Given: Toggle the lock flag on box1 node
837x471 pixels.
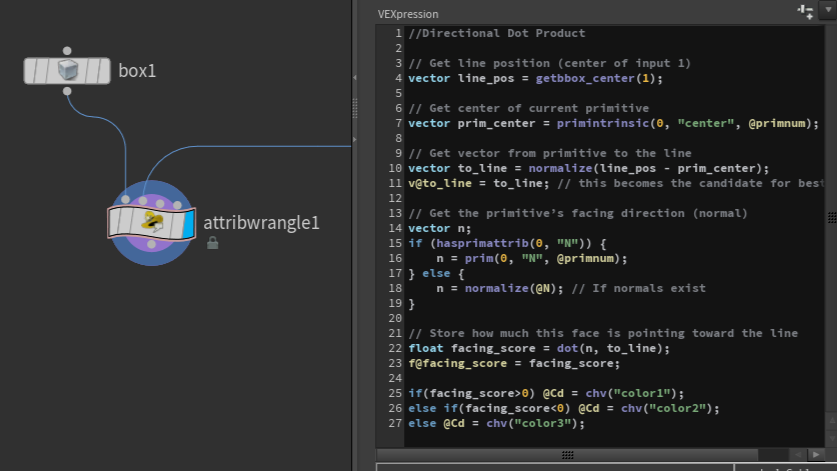Looking at the screenshot, I should pos(43,70).
